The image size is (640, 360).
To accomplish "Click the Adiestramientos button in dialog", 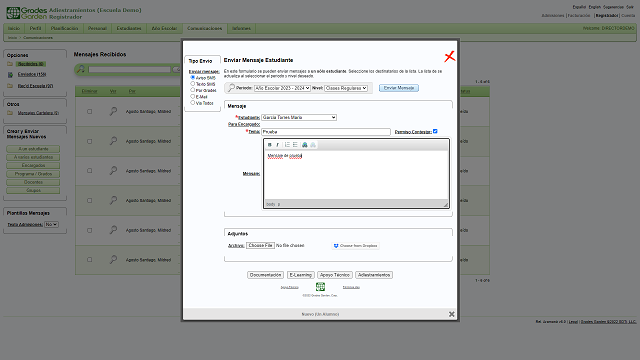I will pos(374,275).
